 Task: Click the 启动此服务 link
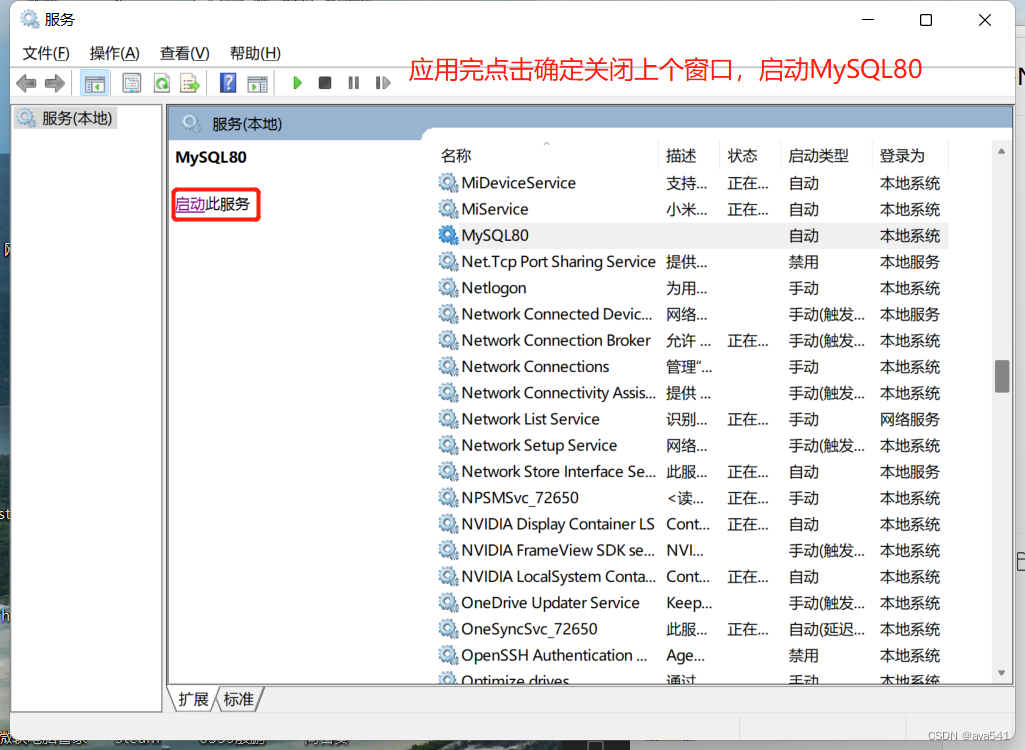pos(215,203)
